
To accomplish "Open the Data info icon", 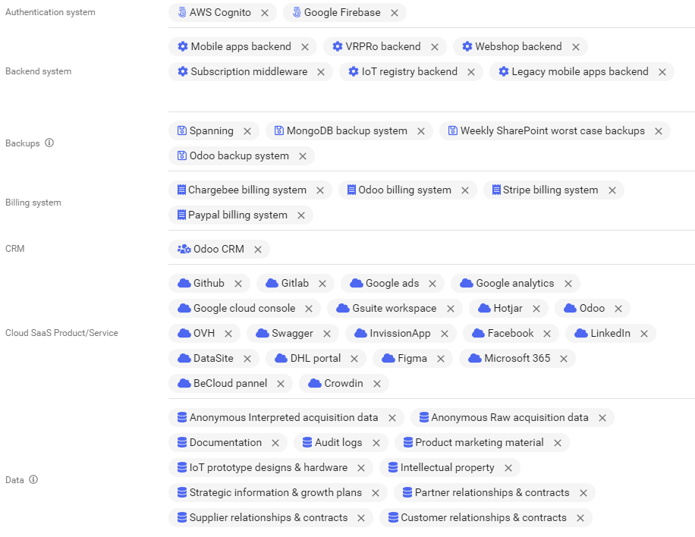I will coord(33,480).
